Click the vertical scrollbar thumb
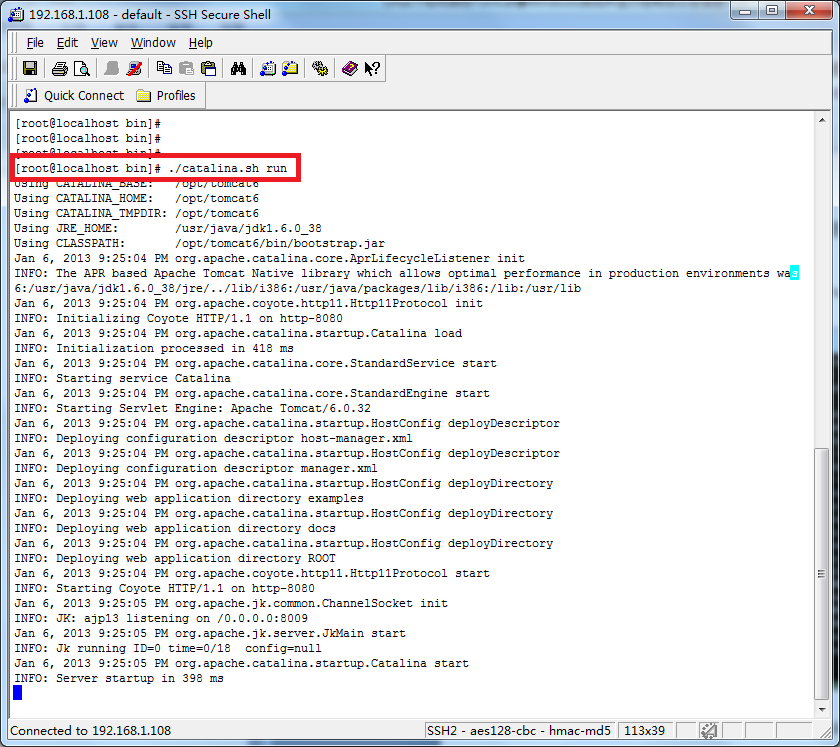Screen dimensions: 840x747 821,573
